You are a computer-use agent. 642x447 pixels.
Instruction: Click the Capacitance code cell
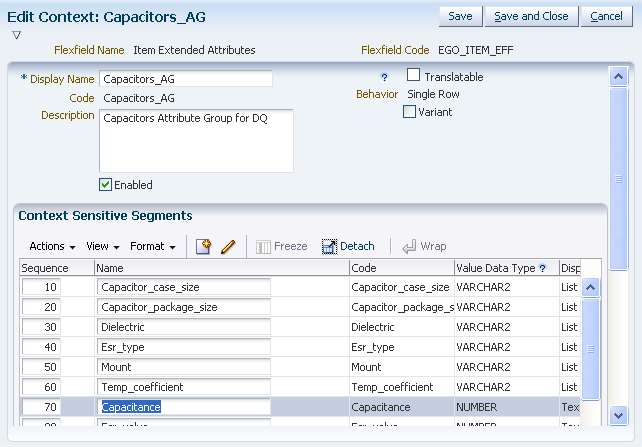pyautogui.click(x=402, y=407)
